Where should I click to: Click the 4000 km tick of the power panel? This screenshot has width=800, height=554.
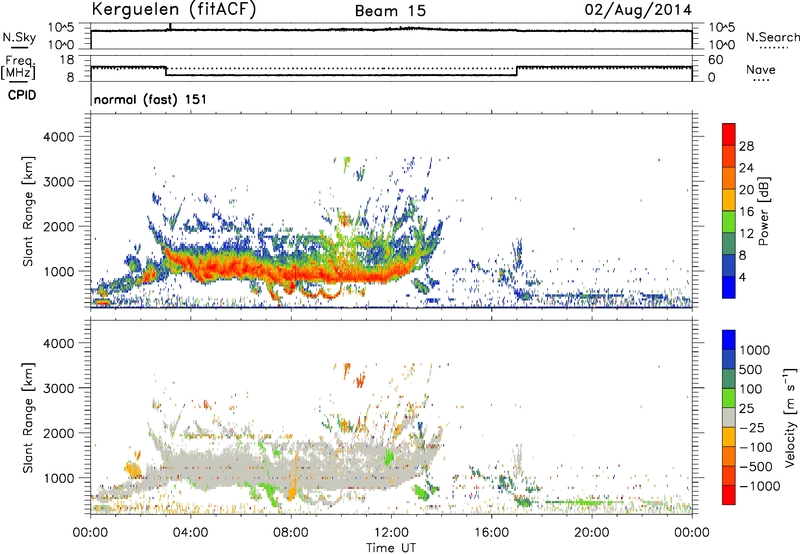click(x=59, y=137)
